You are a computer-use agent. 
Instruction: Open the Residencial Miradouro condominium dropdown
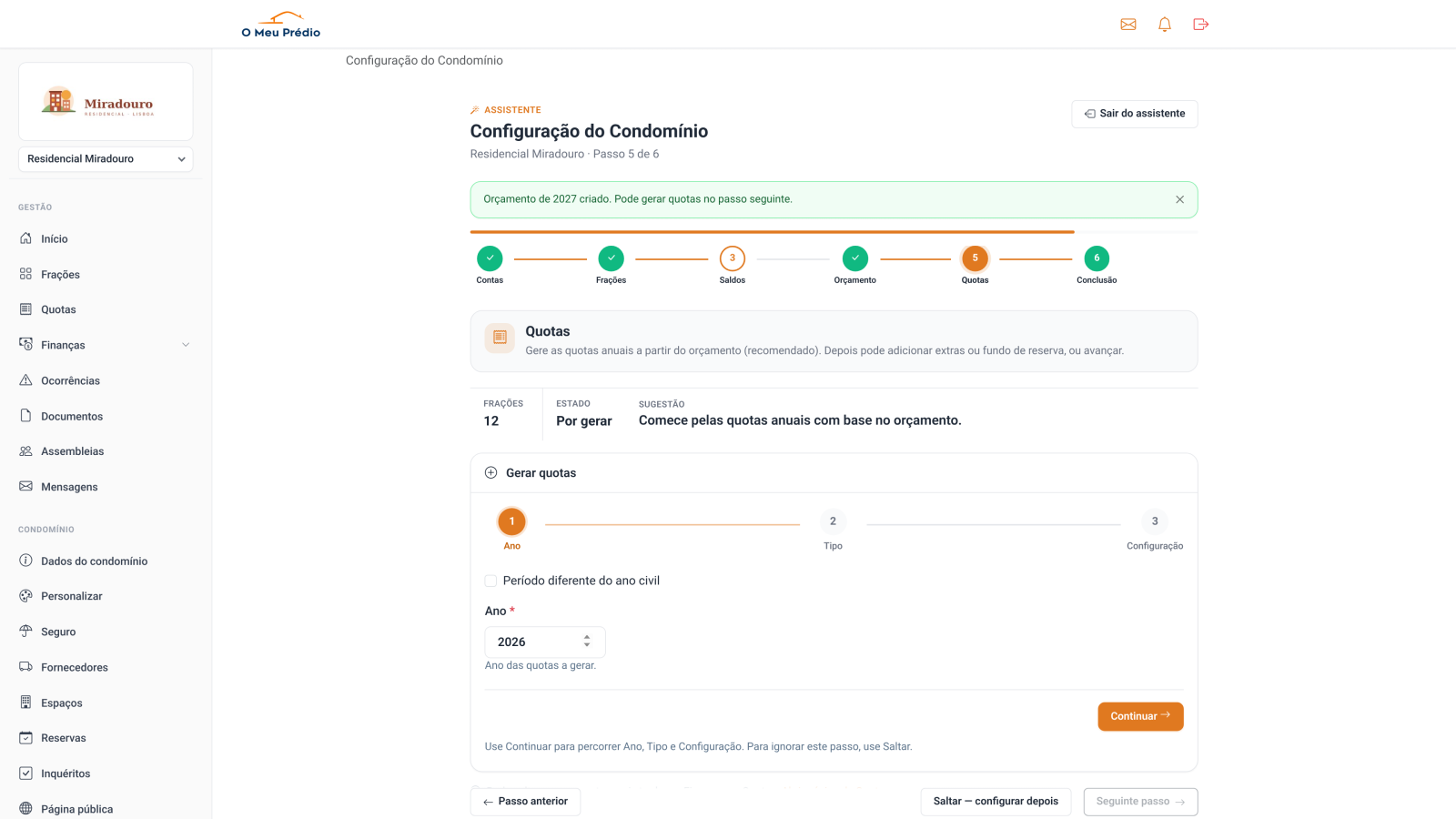(106, 159)
